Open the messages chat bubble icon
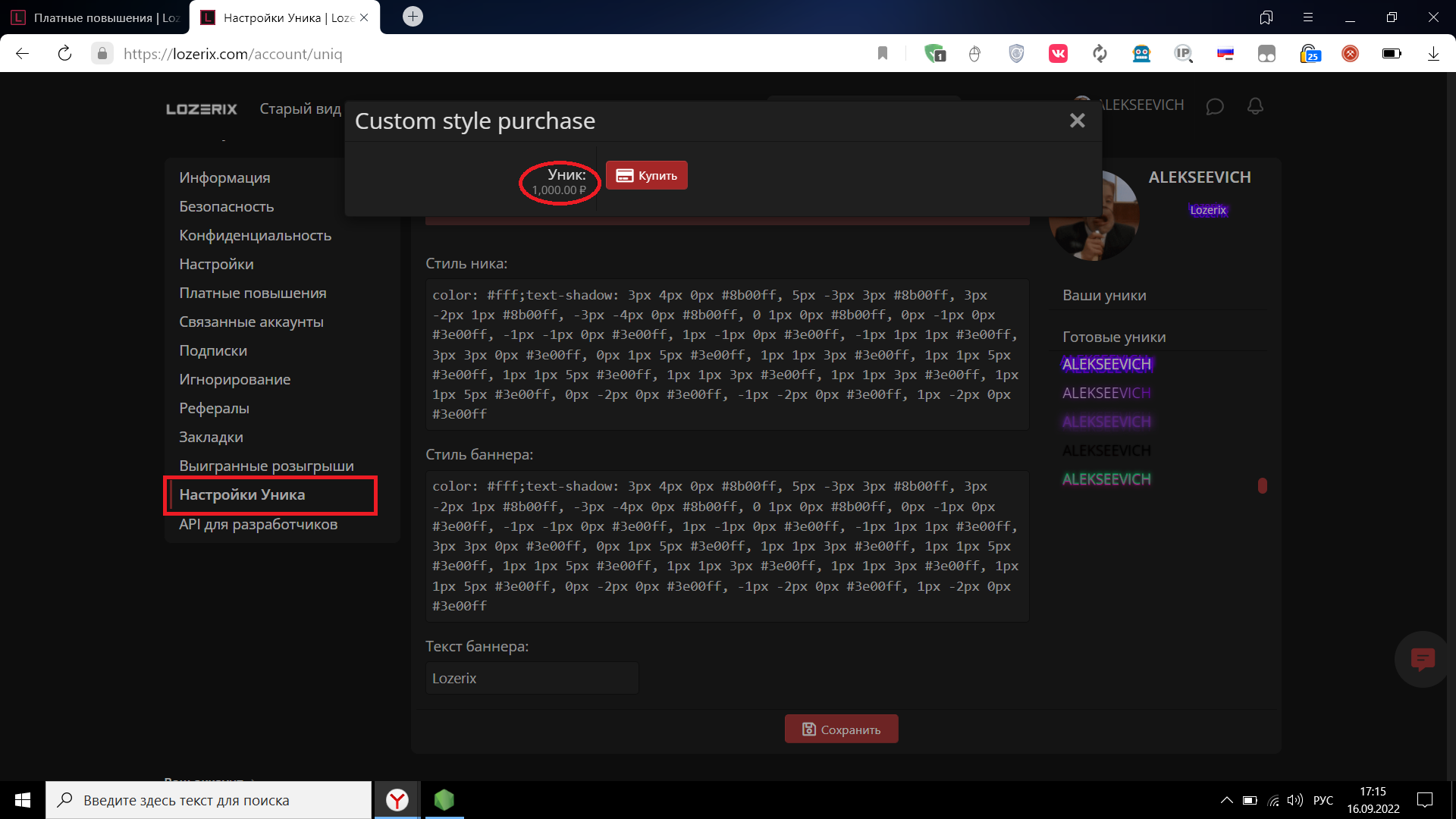 [1215, 106]
